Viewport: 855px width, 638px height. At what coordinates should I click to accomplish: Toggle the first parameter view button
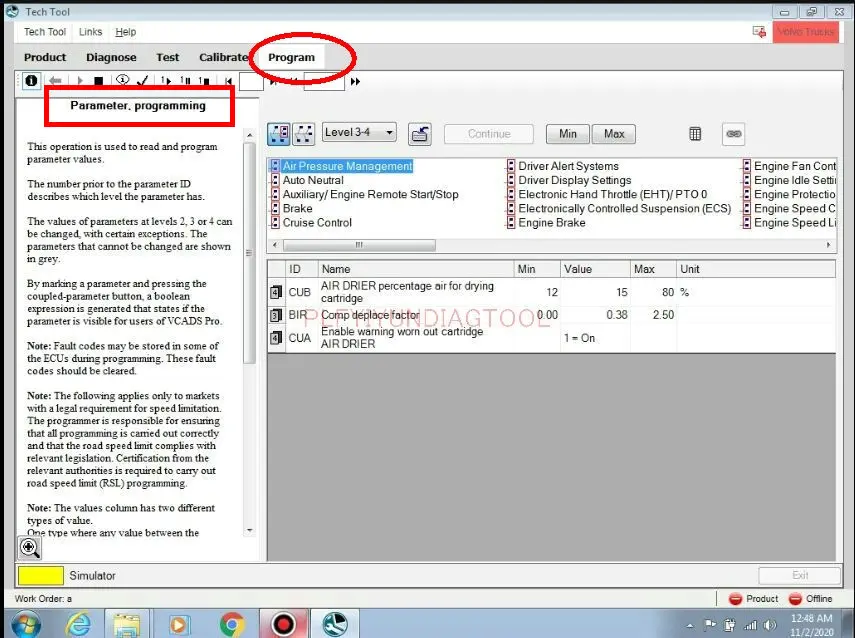click(x=279, y=134)
